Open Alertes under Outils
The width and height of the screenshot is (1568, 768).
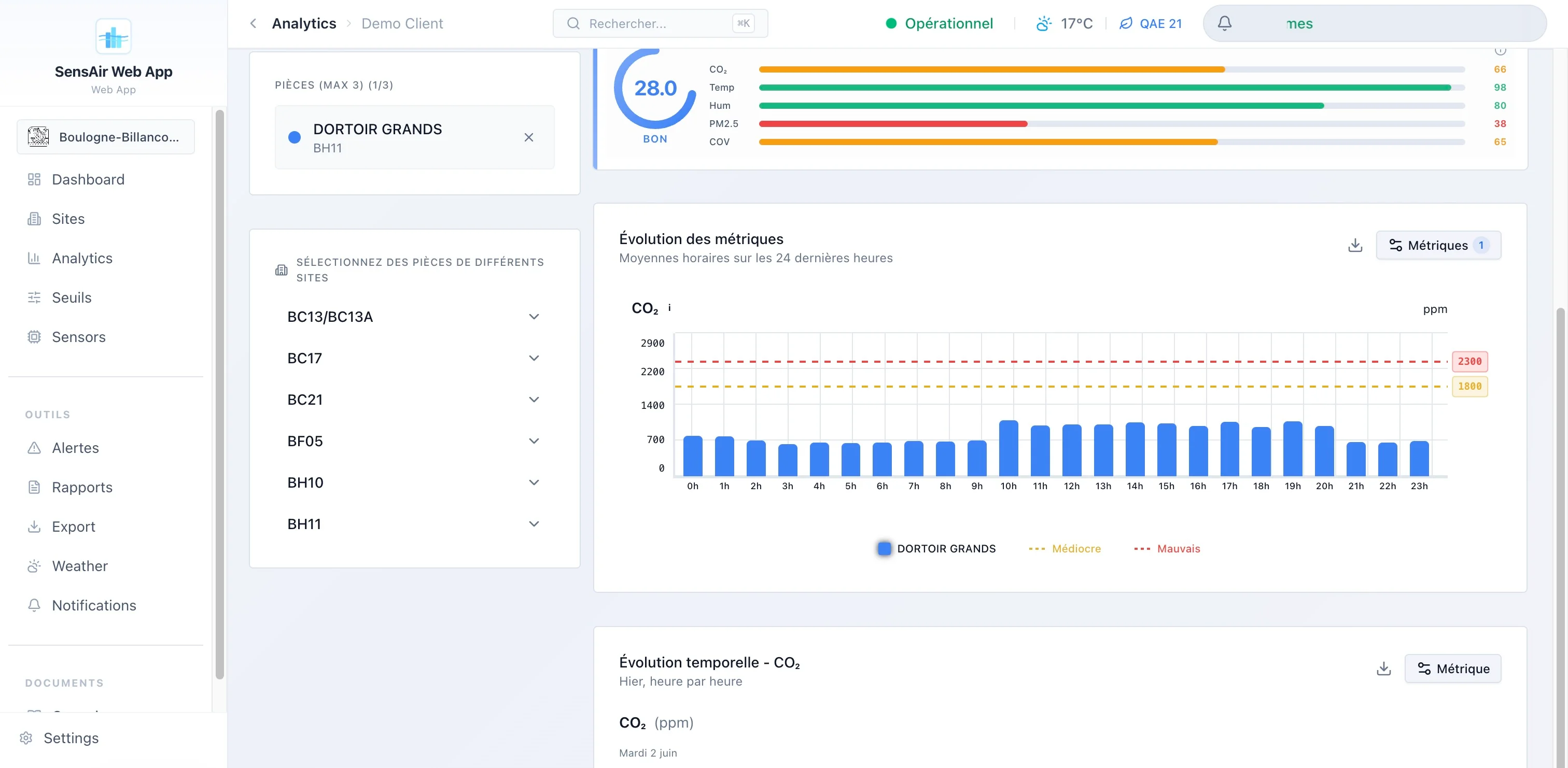pos(106,448)
